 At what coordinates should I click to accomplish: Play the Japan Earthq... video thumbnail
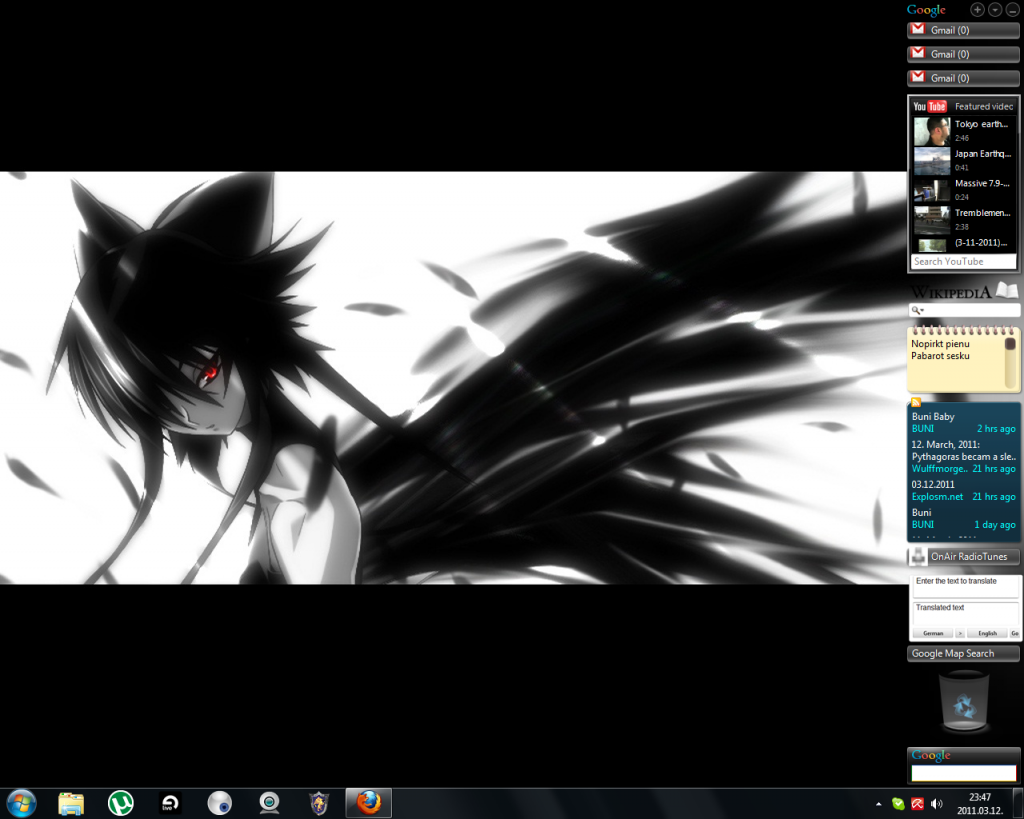point(932,161)
